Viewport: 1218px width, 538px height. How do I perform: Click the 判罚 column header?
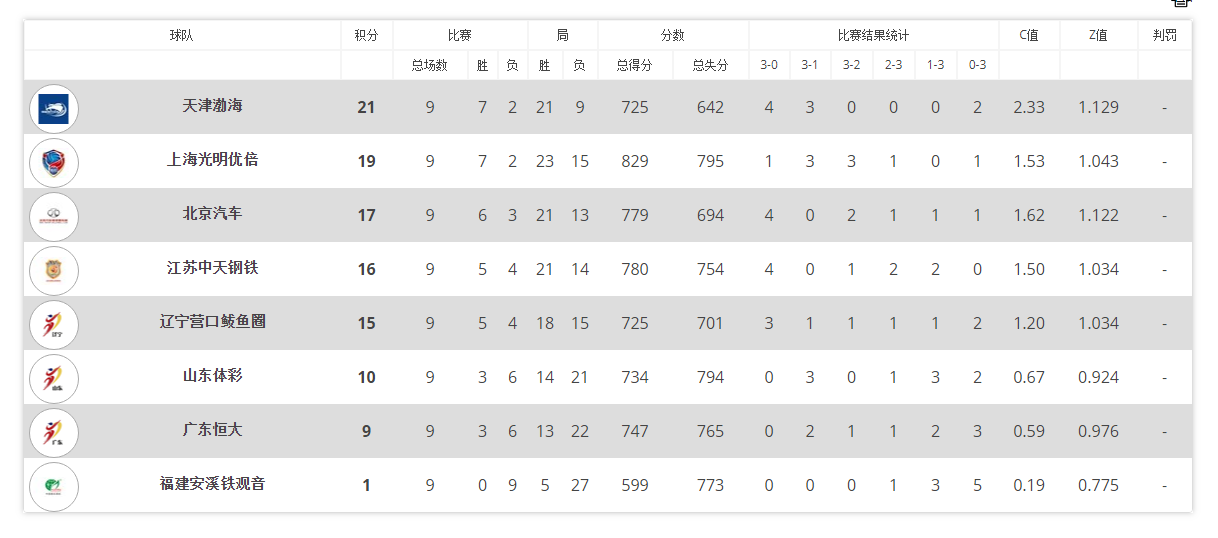1164,35
